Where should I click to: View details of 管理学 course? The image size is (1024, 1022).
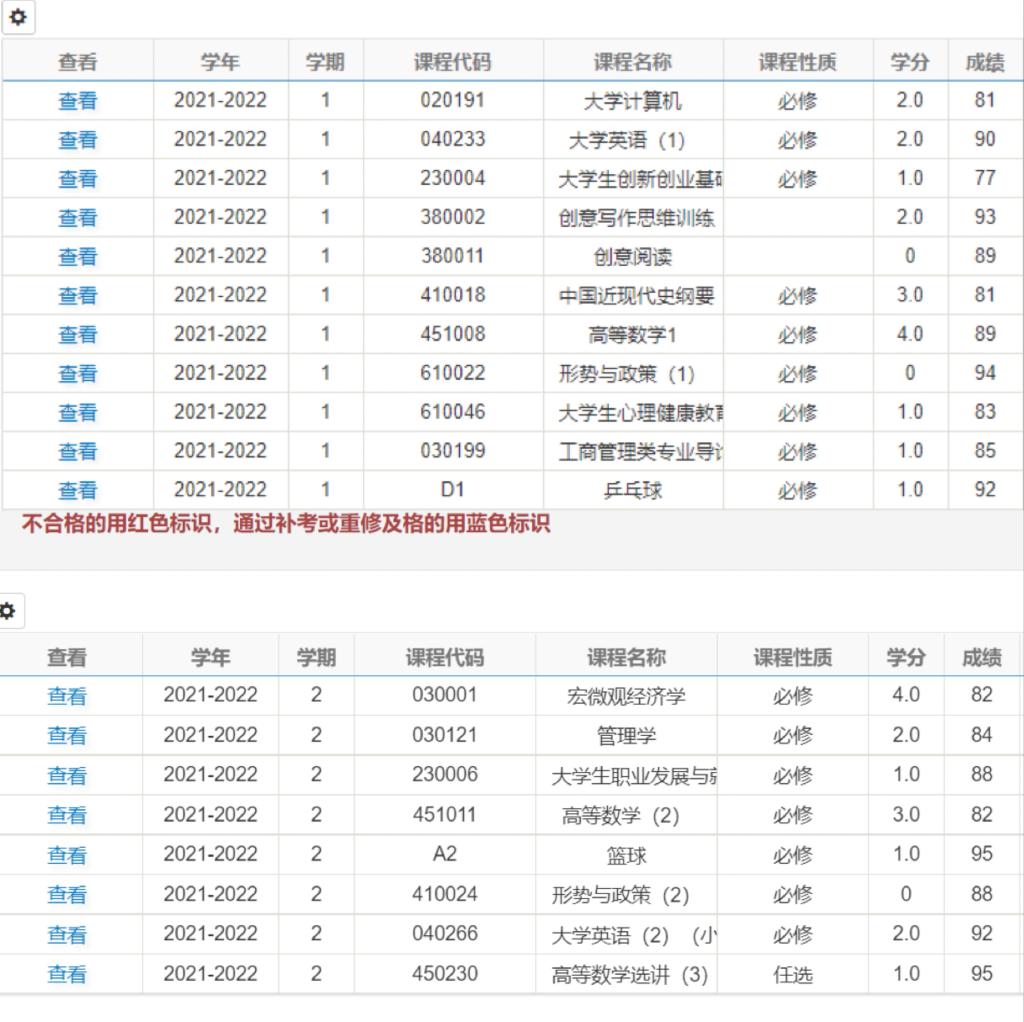pyautogui.click(x=67, y=735)
